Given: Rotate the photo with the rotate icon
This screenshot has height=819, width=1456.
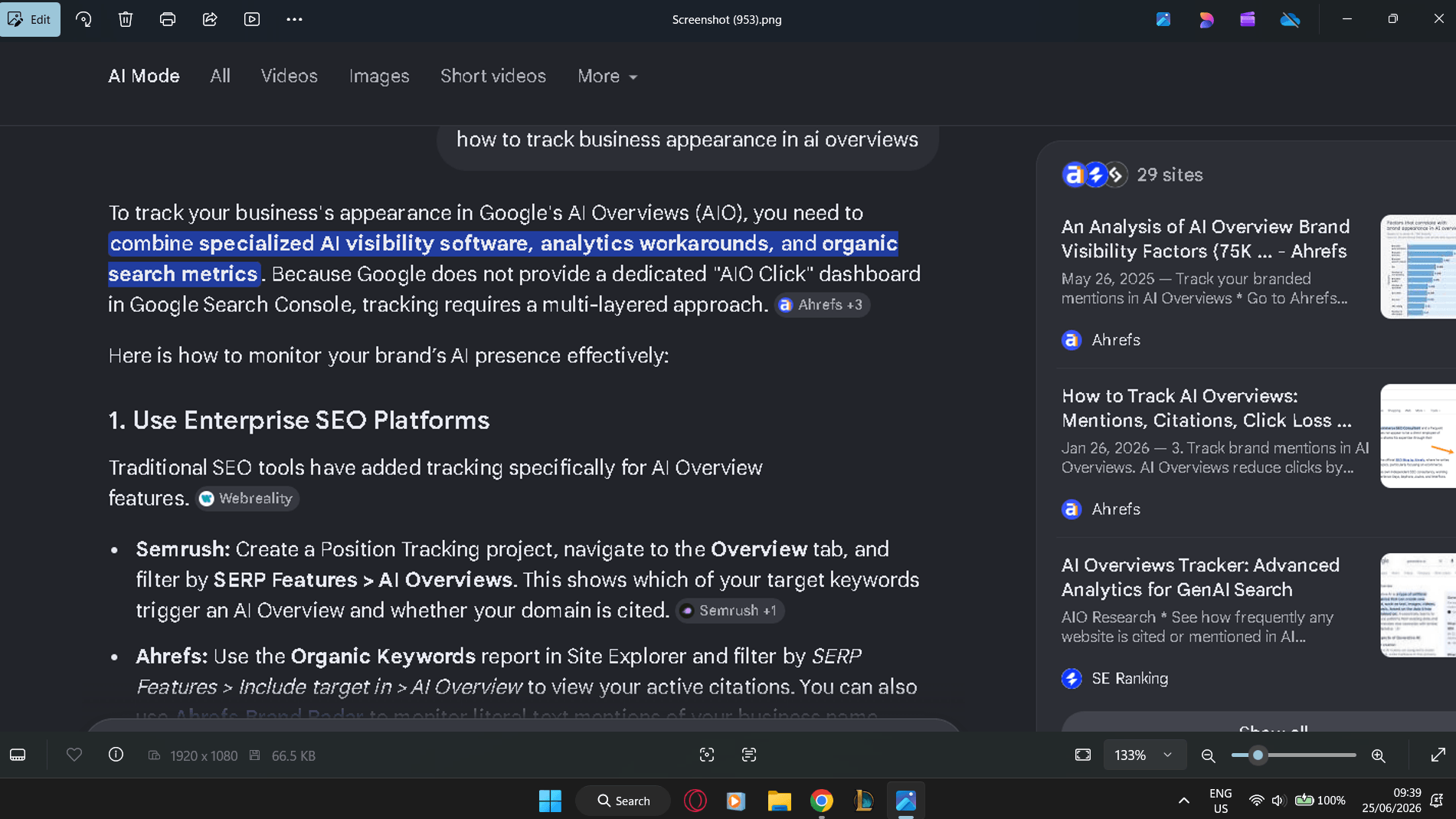Looking at the screenshot, I should tap(83, 19).
